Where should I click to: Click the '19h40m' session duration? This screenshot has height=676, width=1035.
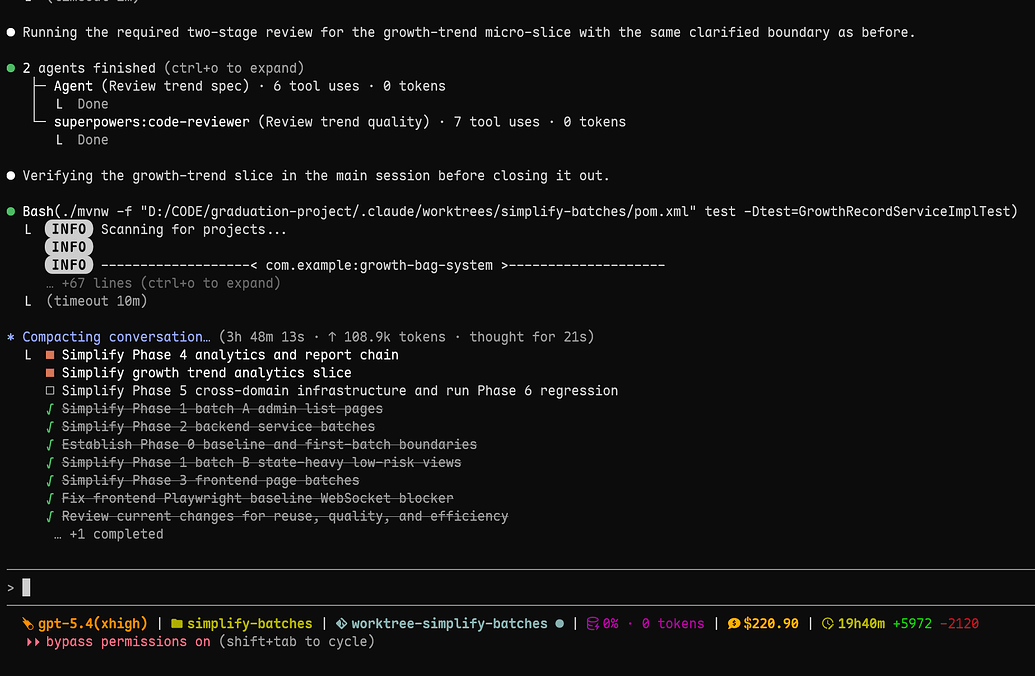coord(861,624)
